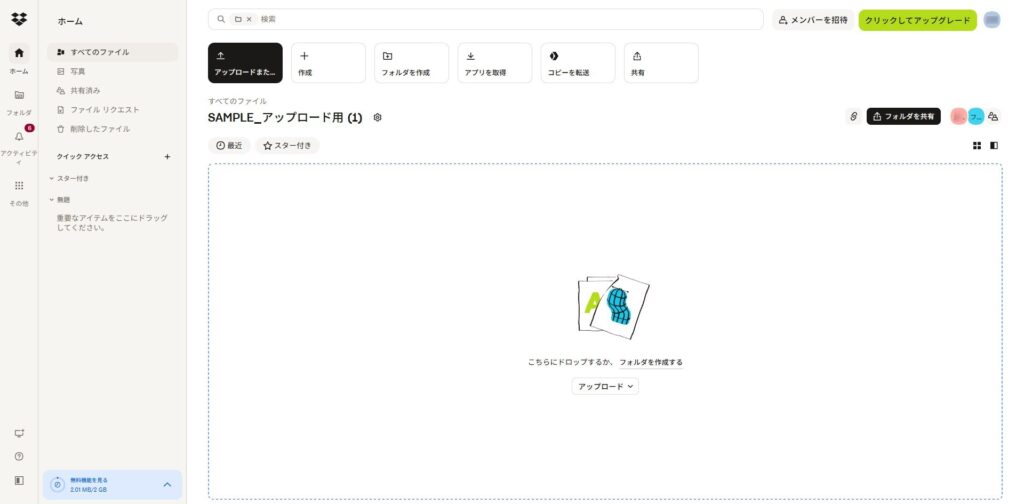The image size is (1024, 504).
Task: Click the フォルダを共有 button
Action: (903, 117)
